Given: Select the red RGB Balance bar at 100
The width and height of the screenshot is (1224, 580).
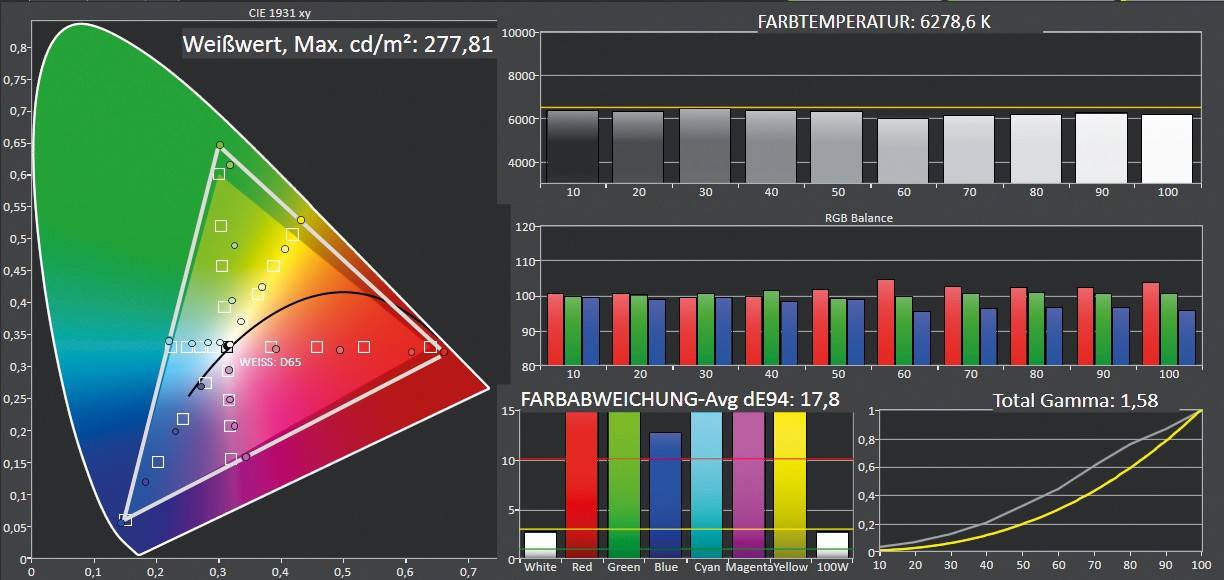Looking at the screenshot, I should click(x=1150, y=325).
